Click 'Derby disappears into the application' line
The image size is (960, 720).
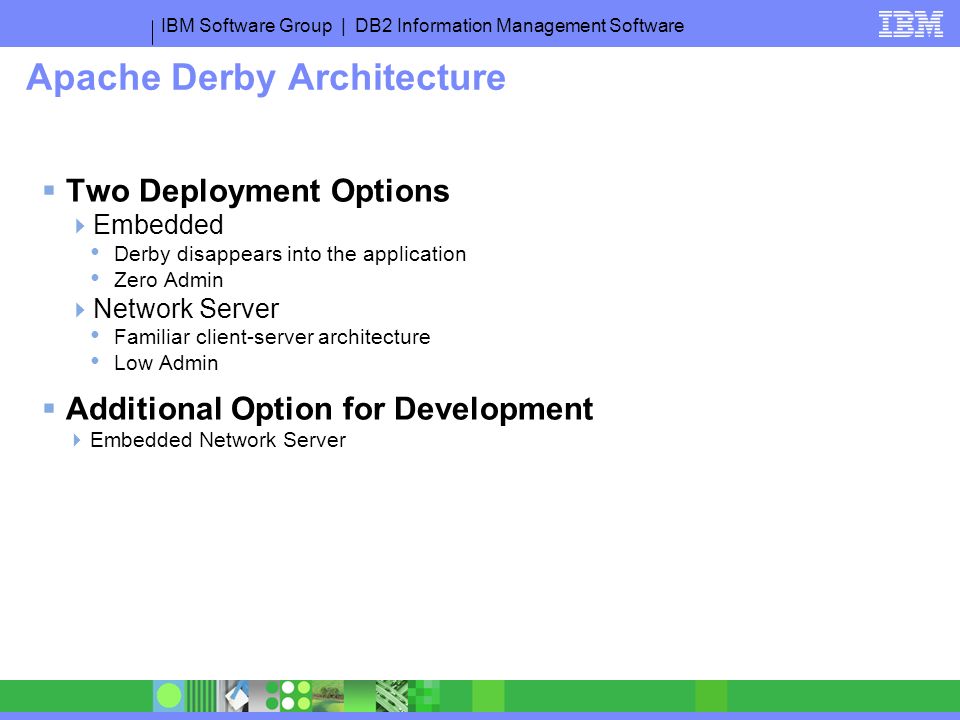[290, 254]
